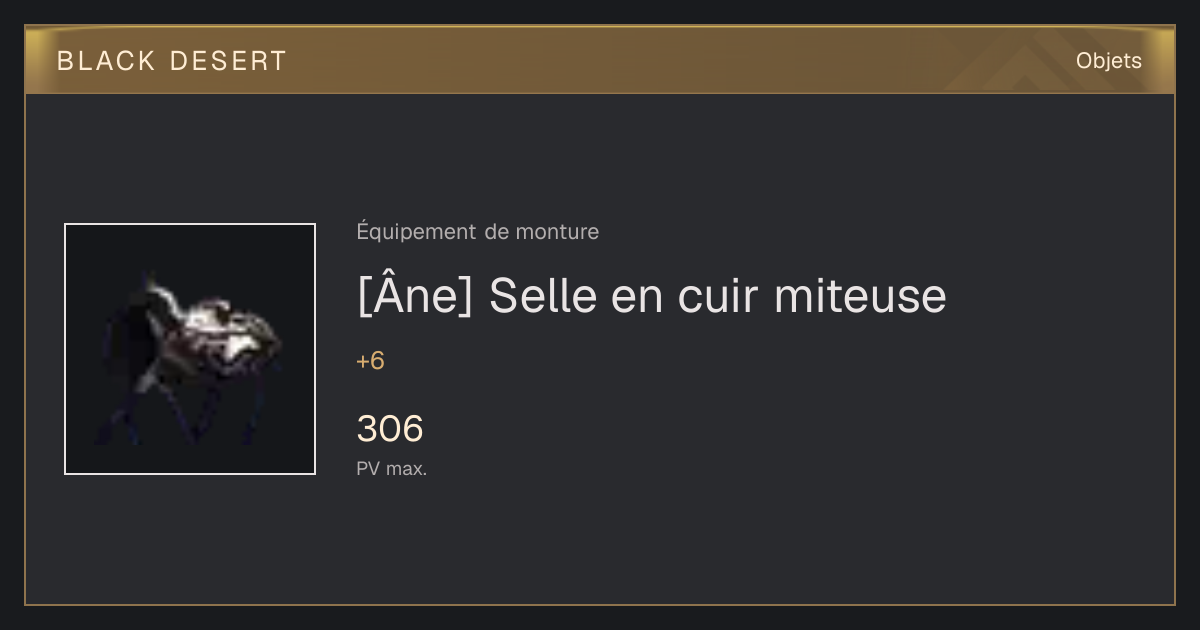Open the BLACK DESERT header title
This screenshot has width=1200, height=630.
[x=172, y=61]
